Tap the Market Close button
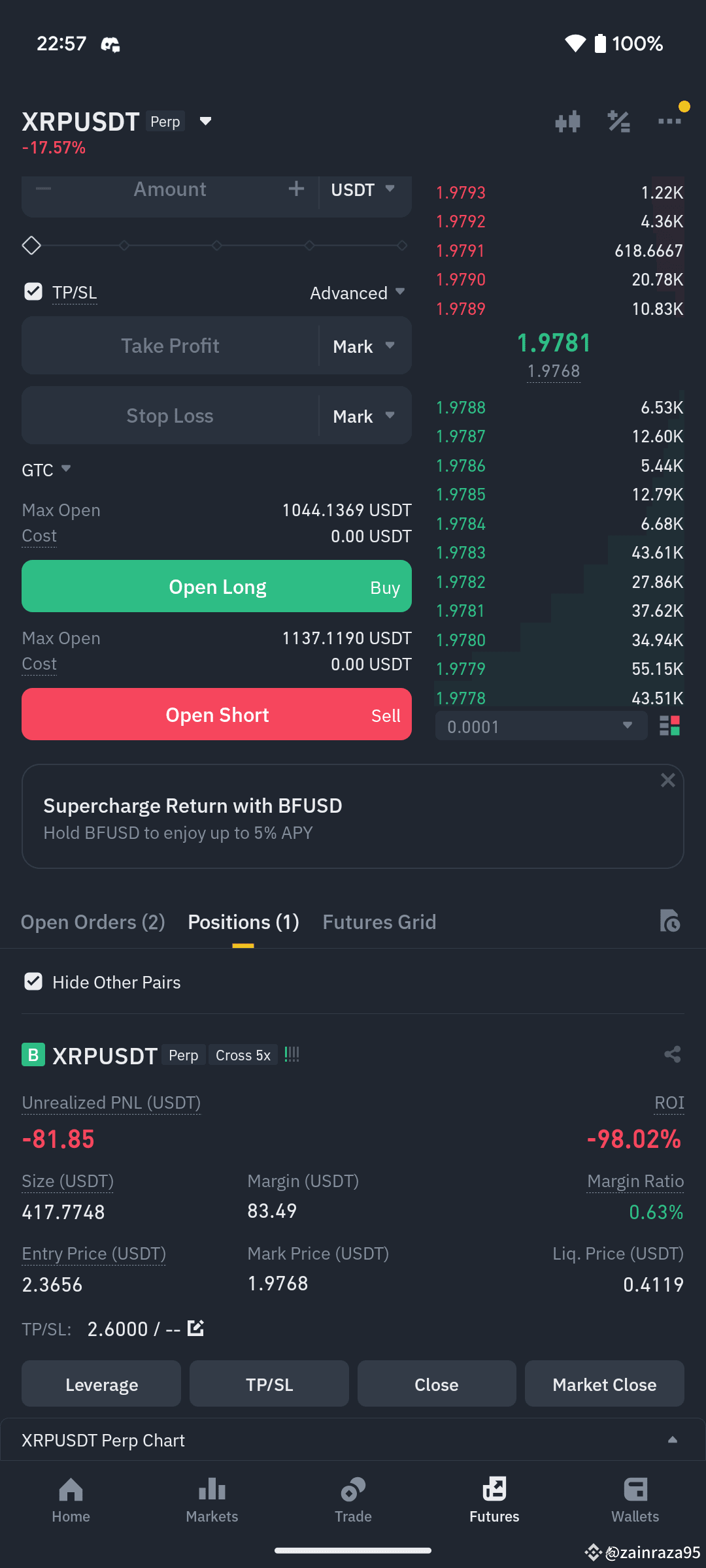 point(605,1384)
